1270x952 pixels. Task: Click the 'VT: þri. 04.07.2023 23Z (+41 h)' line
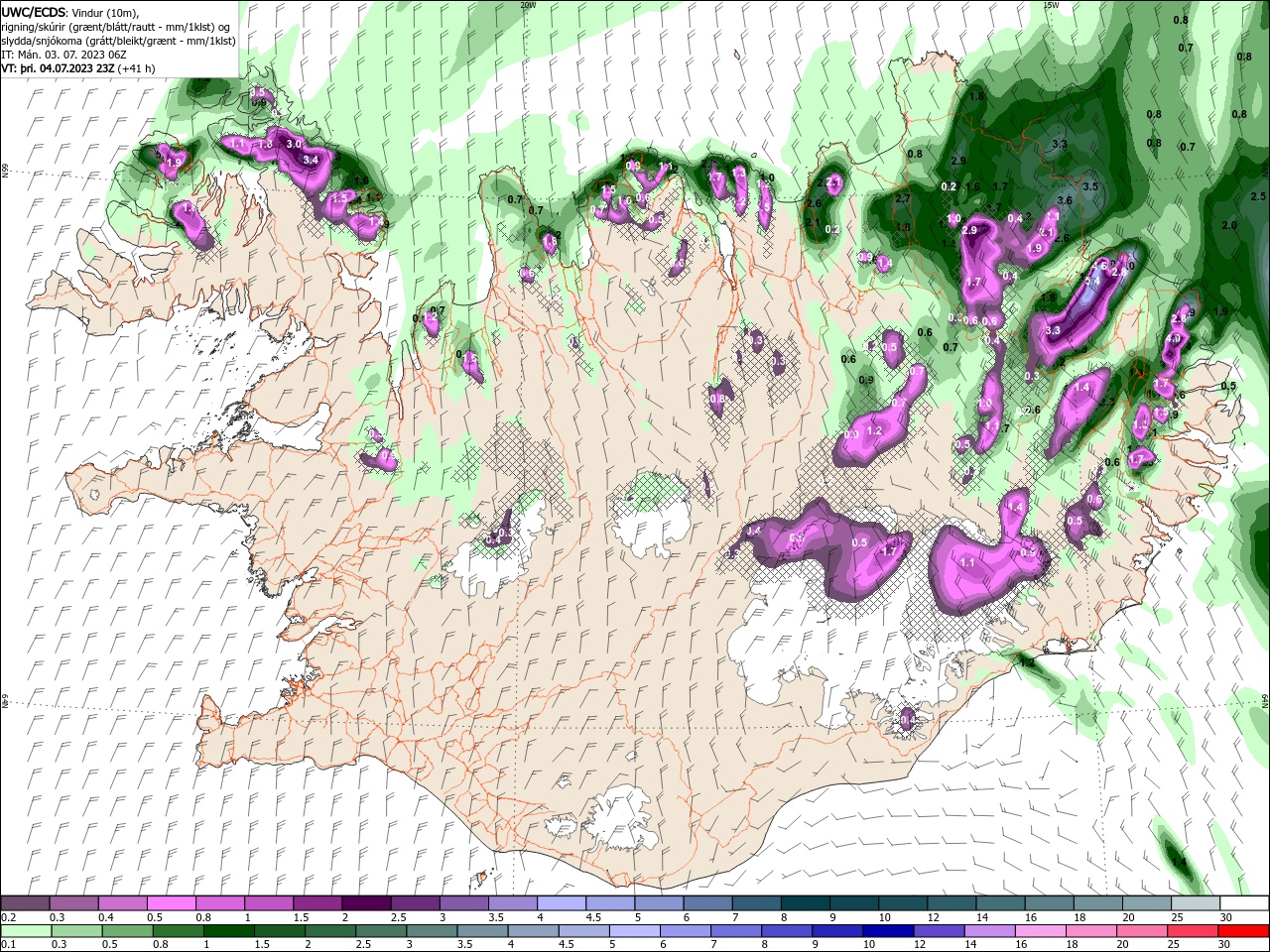click(78, 68)
